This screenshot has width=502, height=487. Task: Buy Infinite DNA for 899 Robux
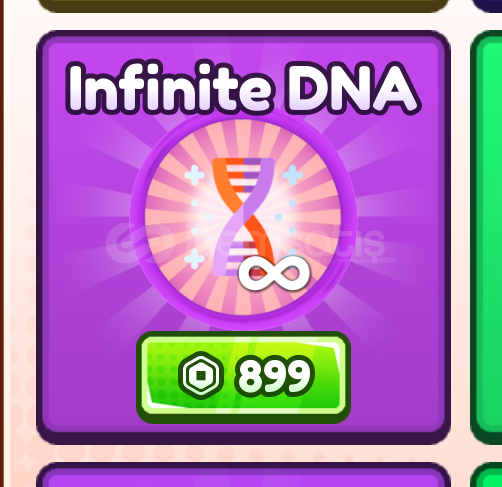coord(243,377)
